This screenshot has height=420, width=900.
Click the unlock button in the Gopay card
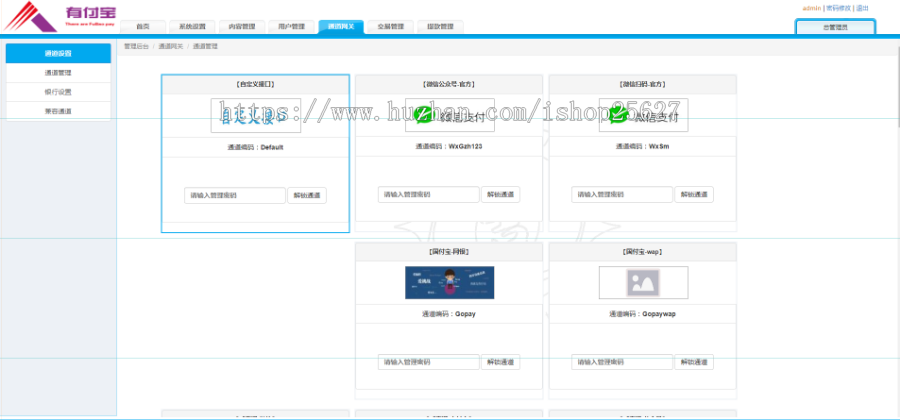tap(501, 362)
